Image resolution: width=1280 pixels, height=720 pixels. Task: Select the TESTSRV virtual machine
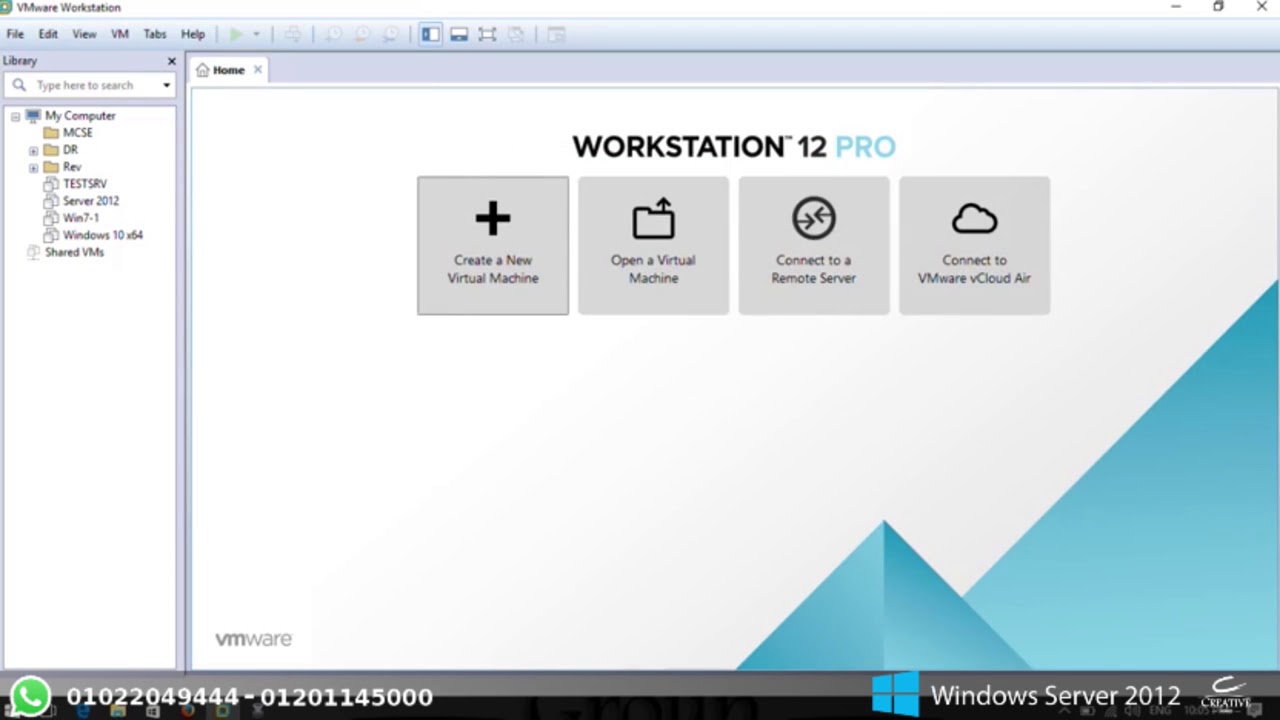pos(85,184)
